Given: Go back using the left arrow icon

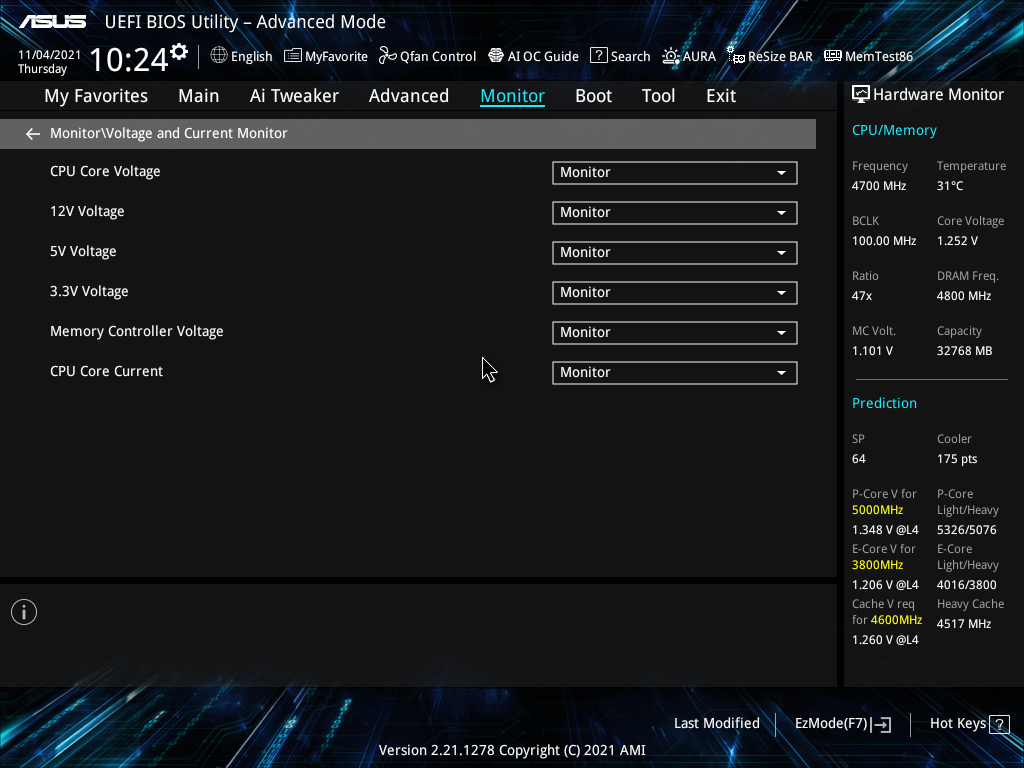Looking at the screenshot, I should 33,134.
